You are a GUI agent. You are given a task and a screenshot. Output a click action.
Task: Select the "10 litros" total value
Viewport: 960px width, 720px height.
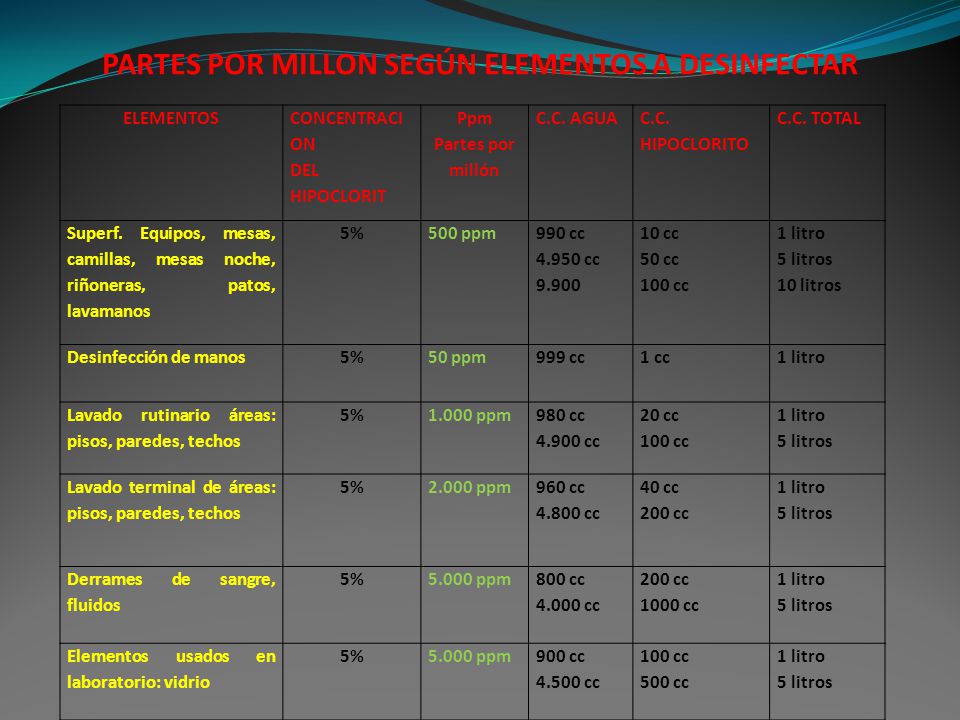[809, 285]
